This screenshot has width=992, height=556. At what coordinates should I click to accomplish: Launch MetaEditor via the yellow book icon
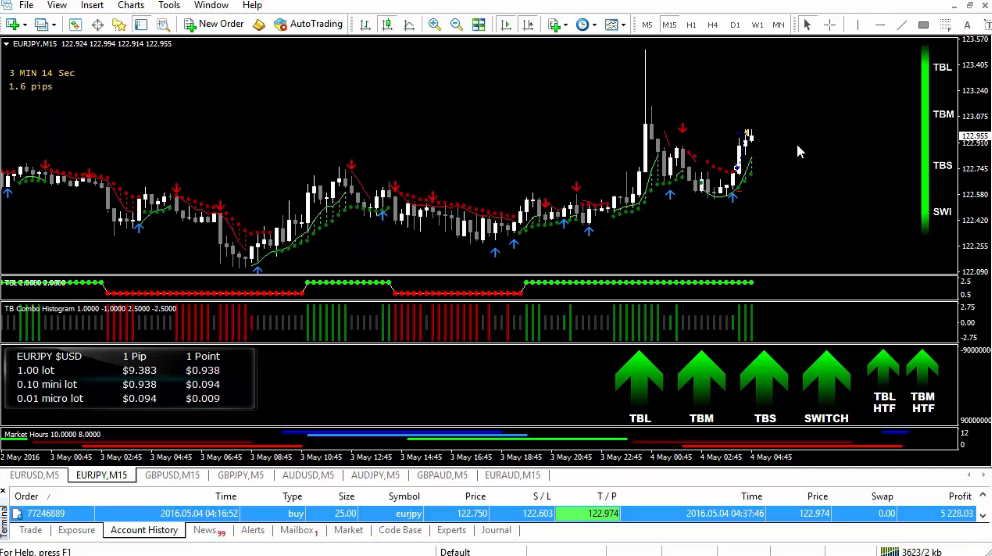click(259, 25)
